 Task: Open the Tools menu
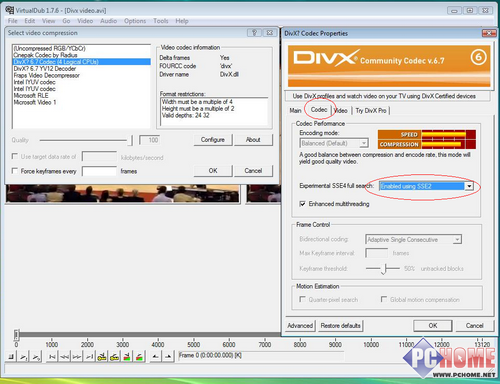[160, 21]
